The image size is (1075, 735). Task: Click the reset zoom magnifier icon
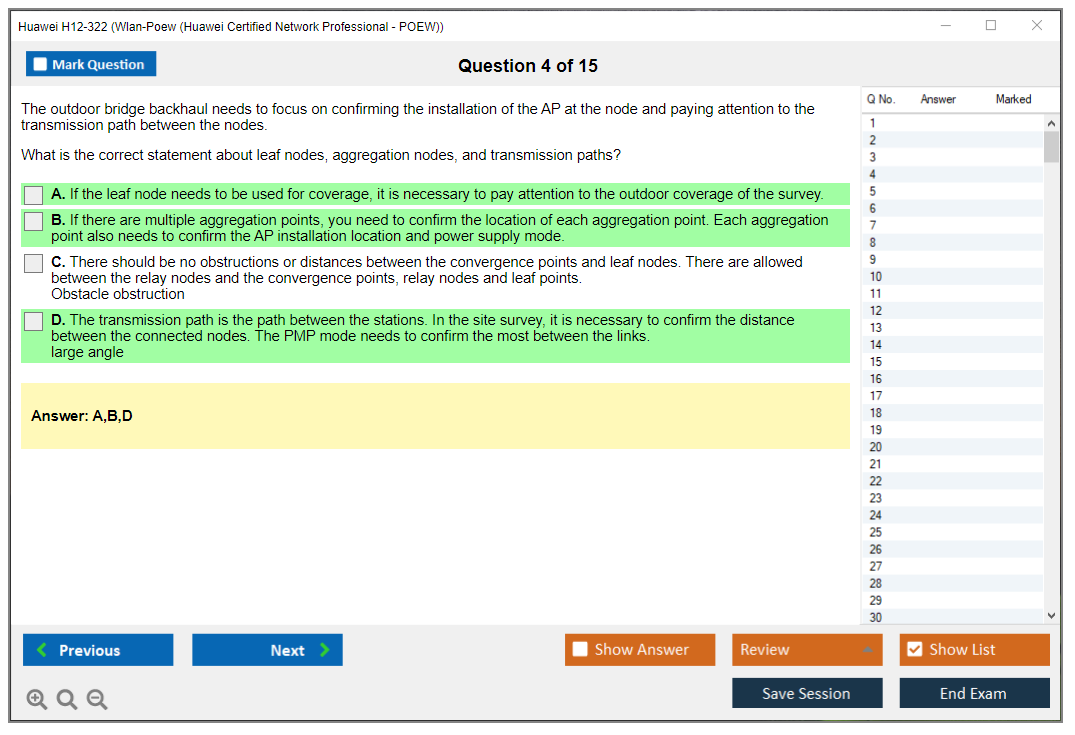pos(67,700)
